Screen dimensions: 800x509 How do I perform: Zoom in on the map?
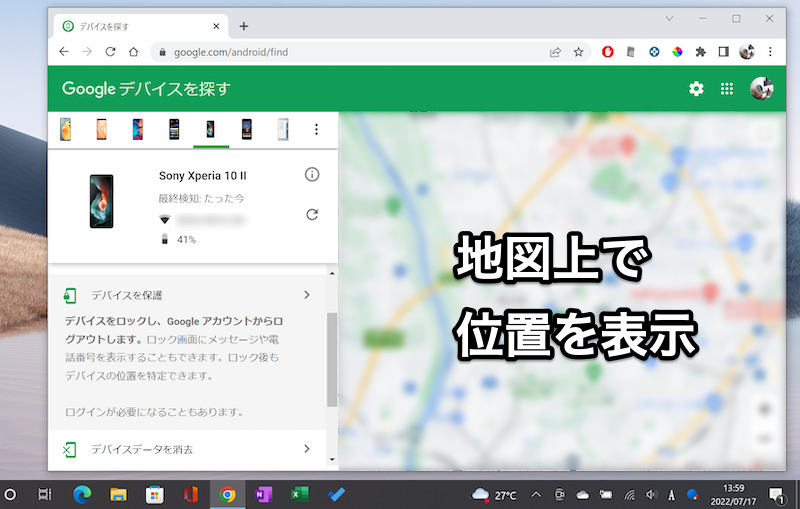pyautogui.click(x=763, y=409)
